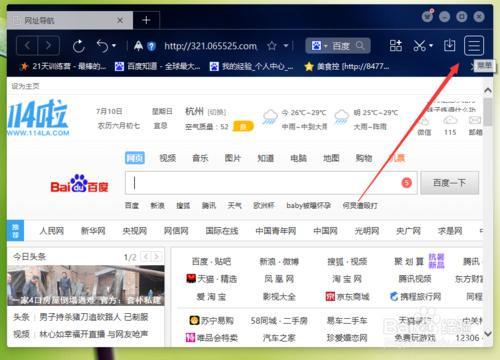Open the 我的经验 bookmark
The image size is (500, 360).
pos(252,66)
